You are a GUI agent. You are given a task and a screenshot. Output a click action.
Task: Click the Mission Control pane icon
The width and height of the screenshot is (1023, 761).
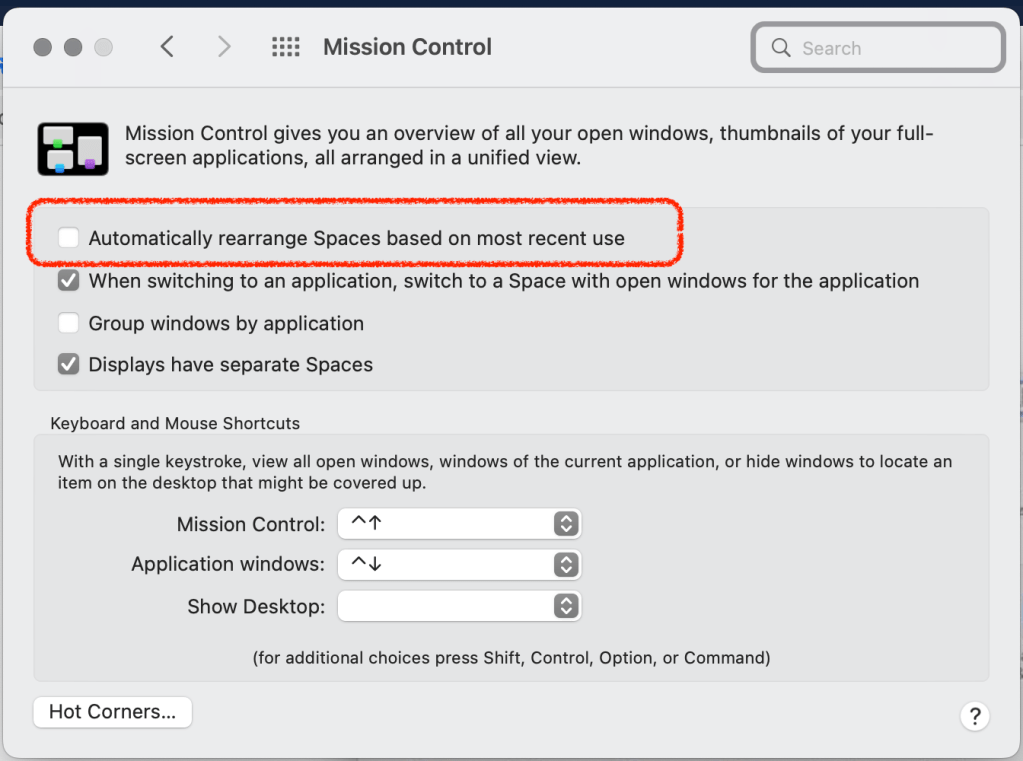[72, 148]
